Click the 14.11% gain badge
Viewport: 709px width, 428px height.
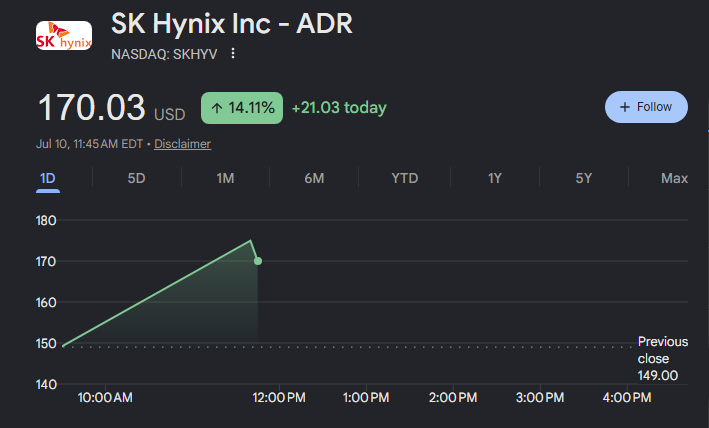(x=242, y=108)
